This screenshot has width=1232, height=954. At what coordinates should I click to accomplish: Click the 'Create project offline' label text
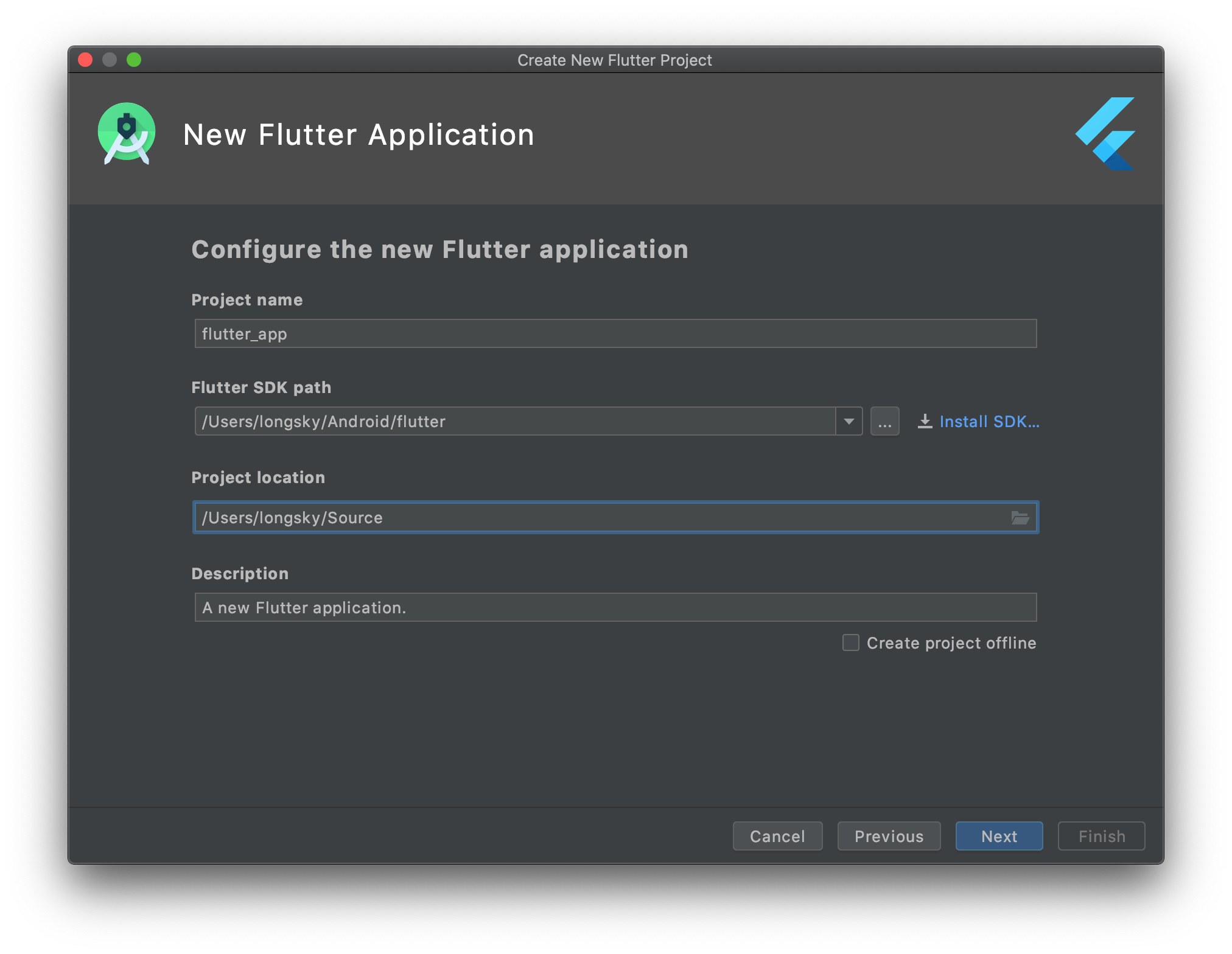pos(951,643)
